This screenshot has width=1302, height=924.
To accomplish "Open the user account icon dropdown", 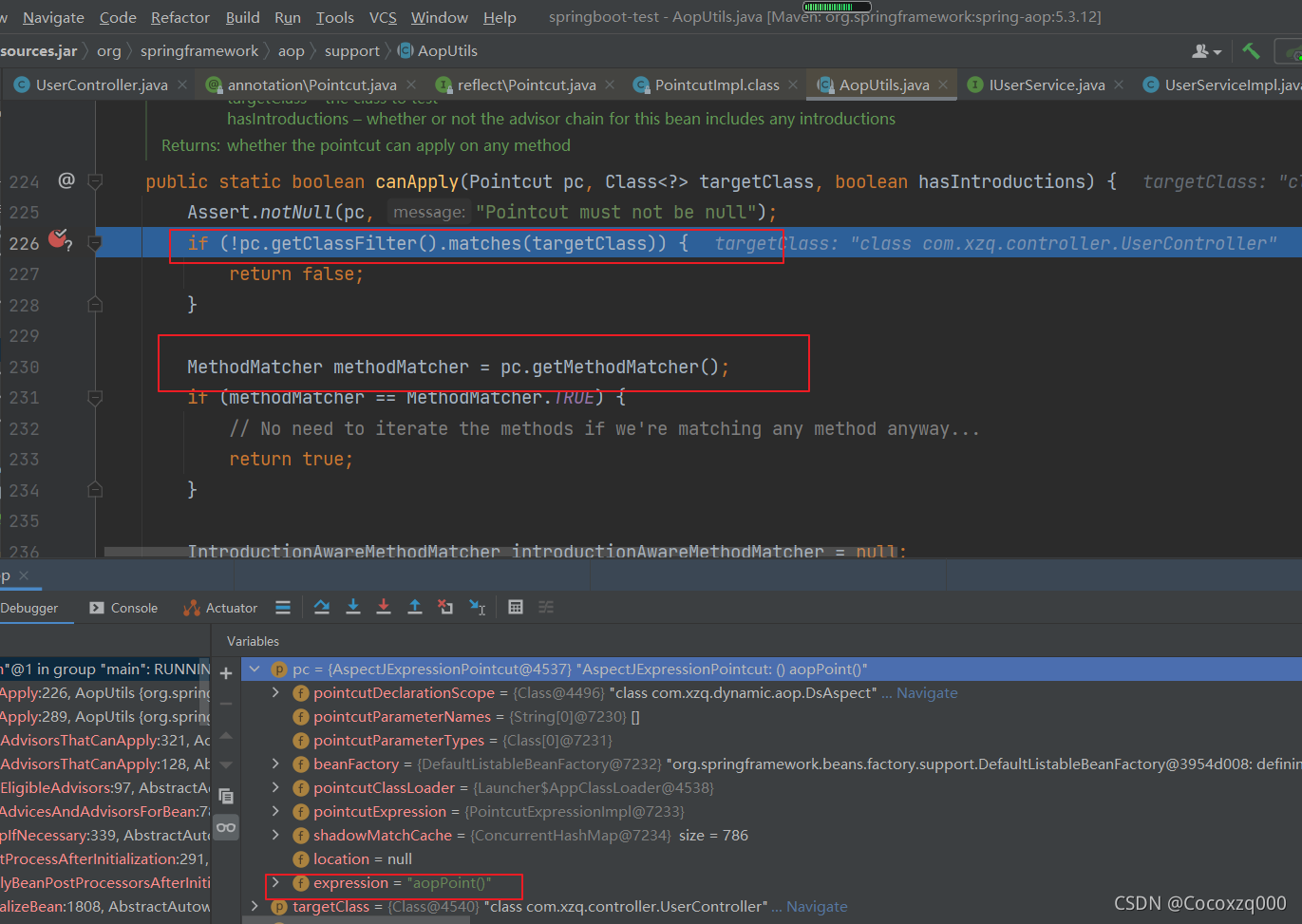I will point(1206,51).
